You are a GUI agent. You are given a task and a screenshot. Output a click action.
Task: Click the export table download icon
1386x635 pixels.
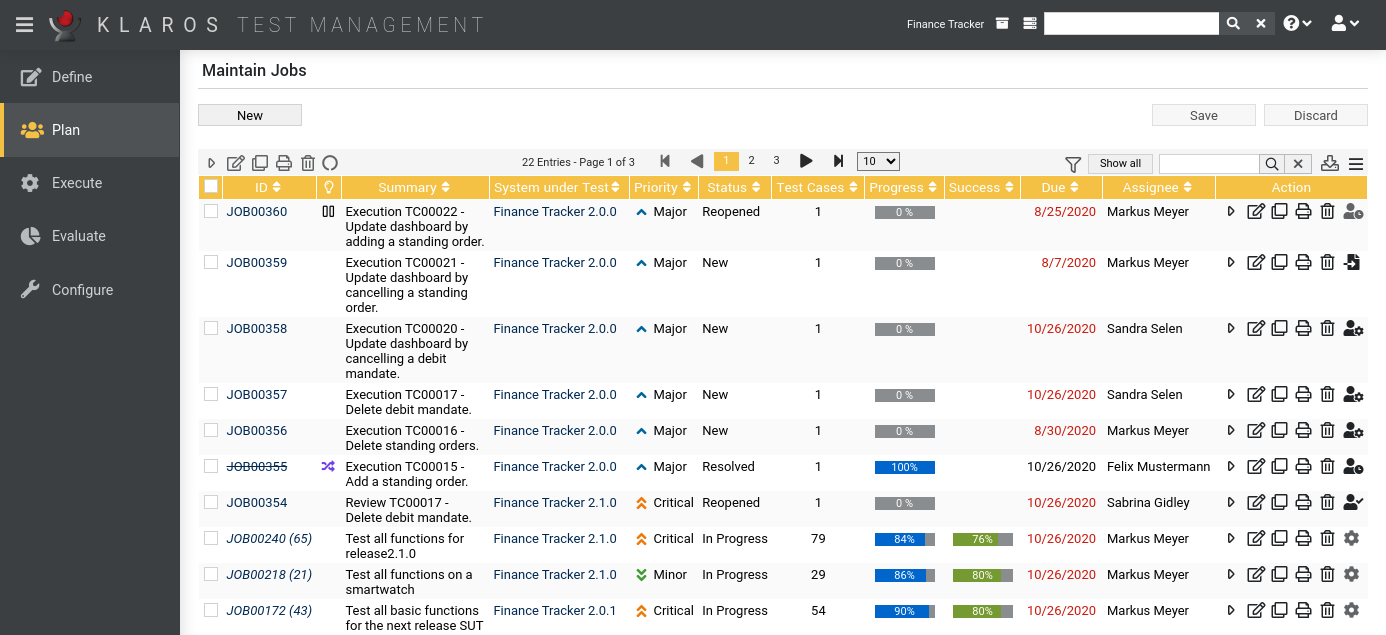(1329, 163)
